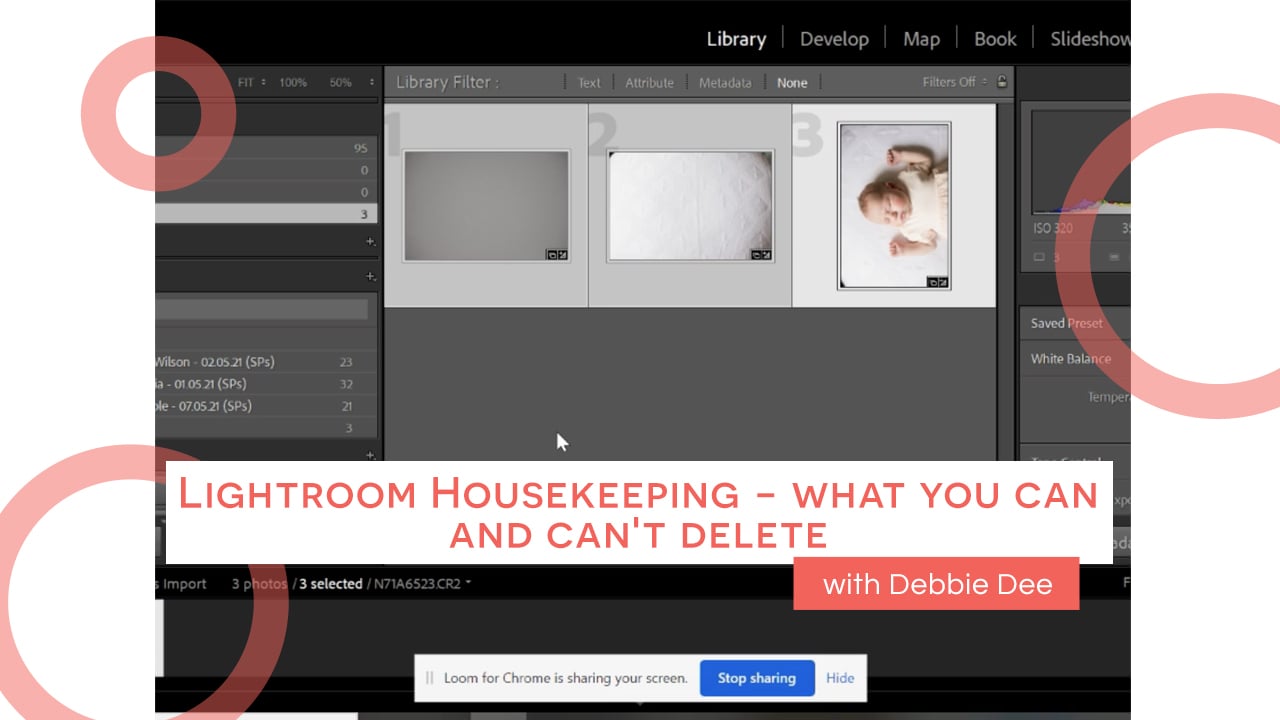The image size is (1280, 720).
Task: Open the zoom ratio arrows after 50%
Action: tap(372, 83)
